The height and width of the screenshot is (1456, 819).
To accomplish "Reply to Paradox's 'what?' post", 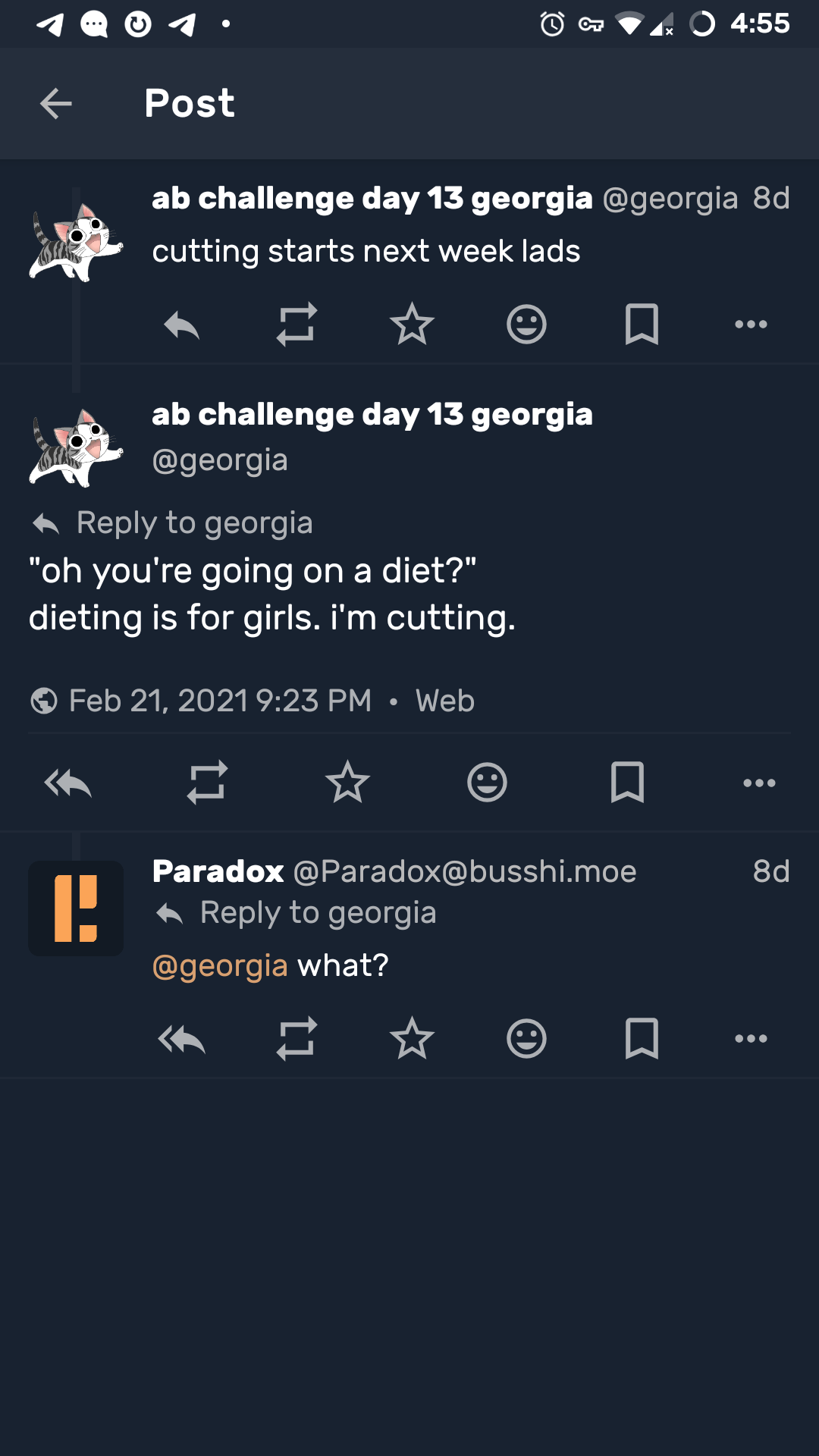I will click(182, 1039).
